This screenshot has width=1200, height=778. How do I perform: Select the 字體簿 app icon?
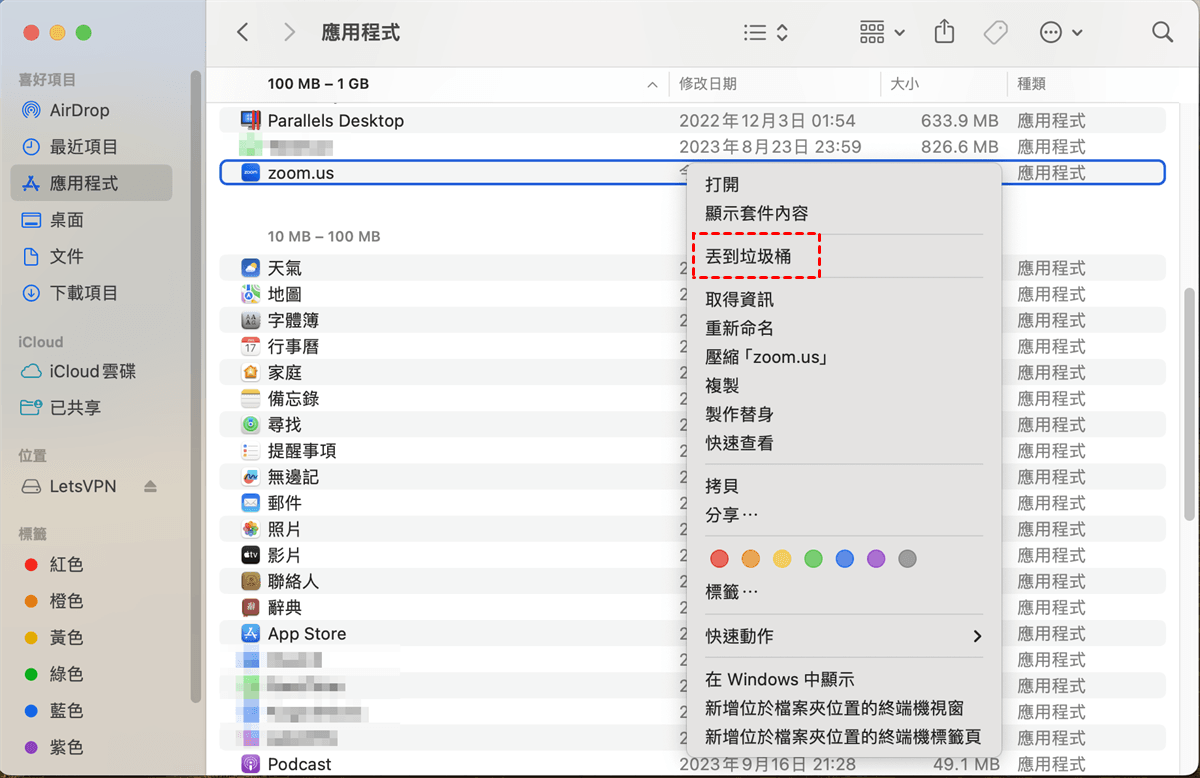click(250, 320)
